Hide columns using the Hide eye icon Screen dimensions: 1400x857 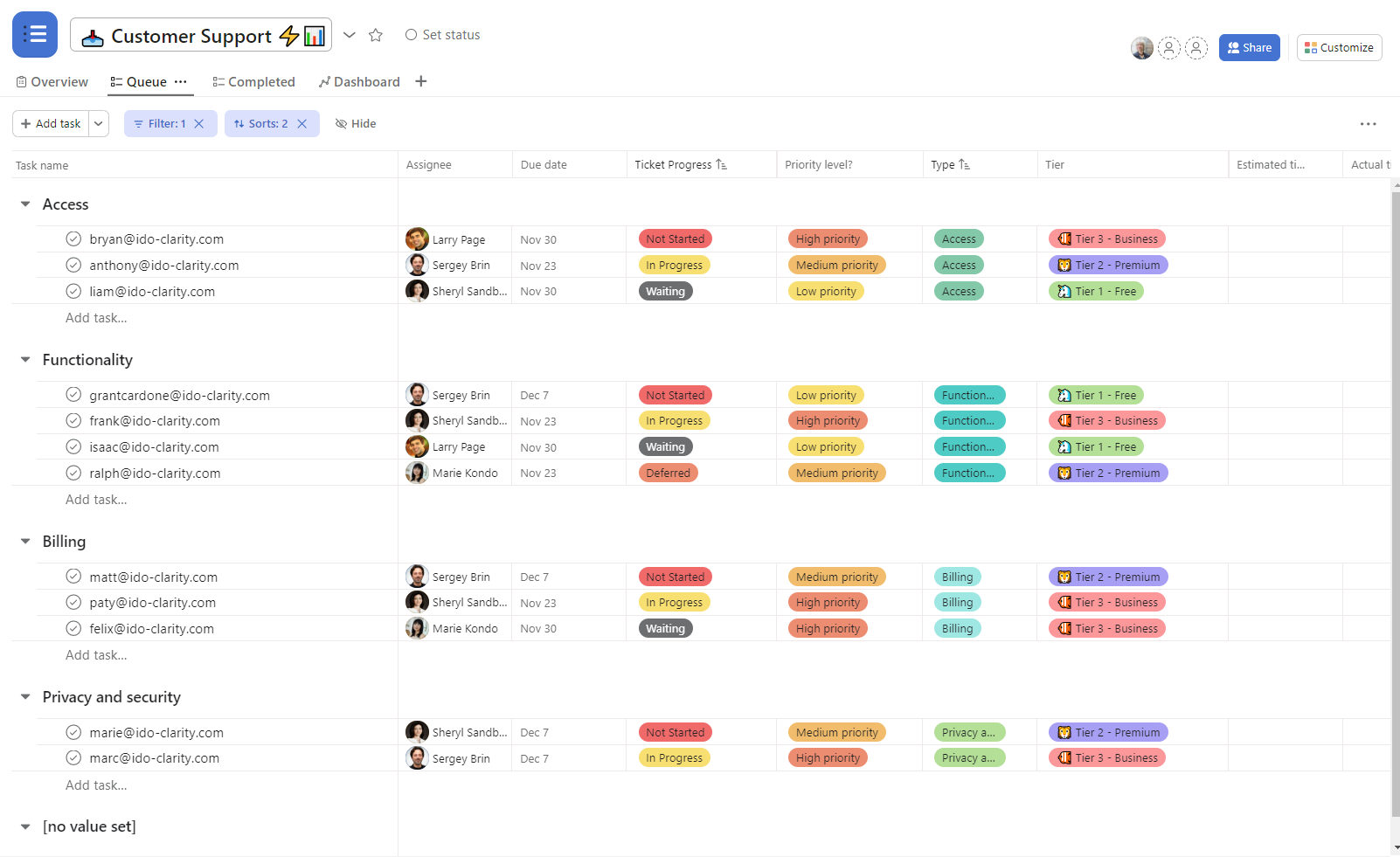click(x=341, y=123)
